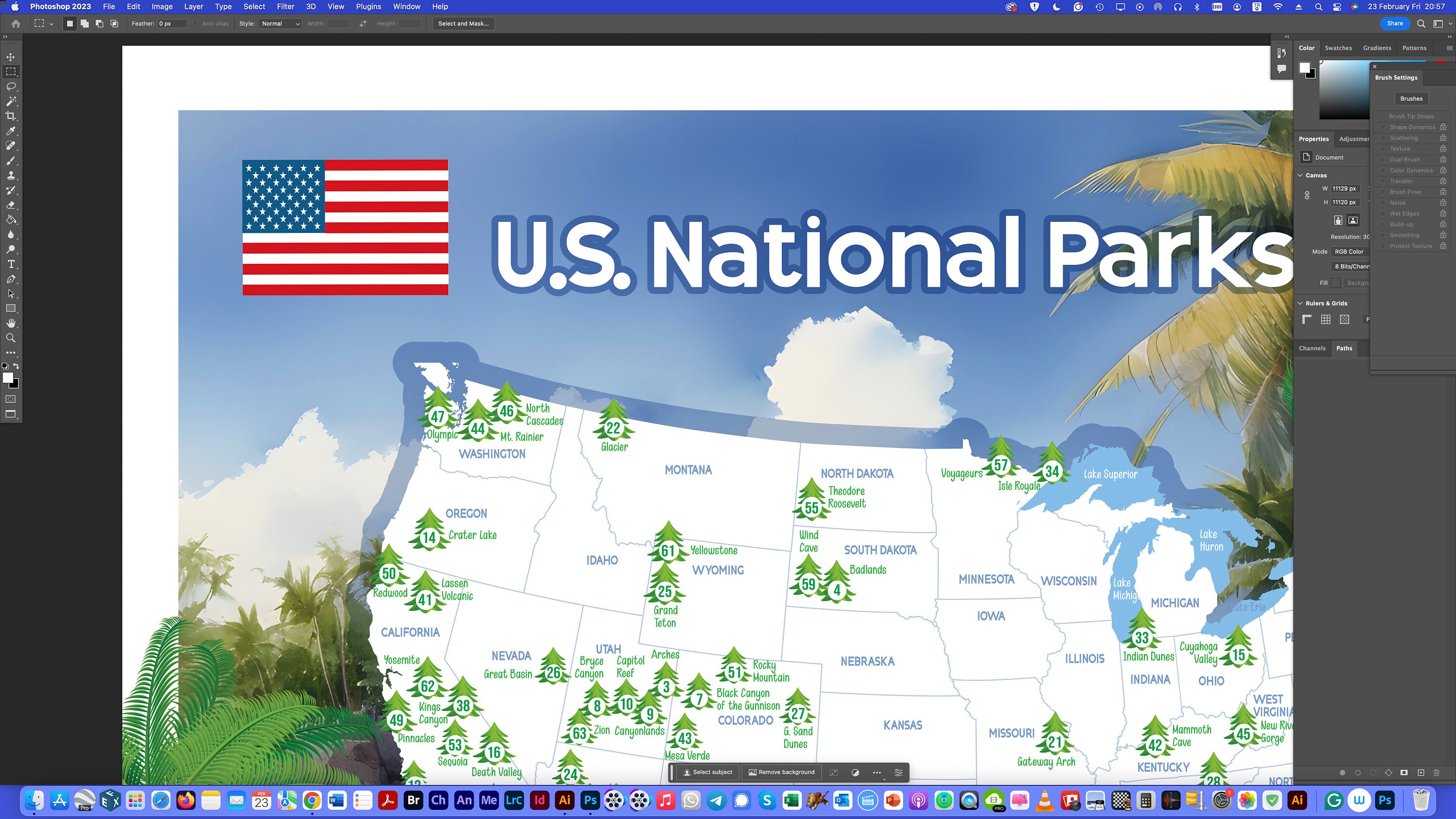Click the Select and Mask button
Image resolution: width=1456 pixels, height=819 pixels.
(463, 23)
